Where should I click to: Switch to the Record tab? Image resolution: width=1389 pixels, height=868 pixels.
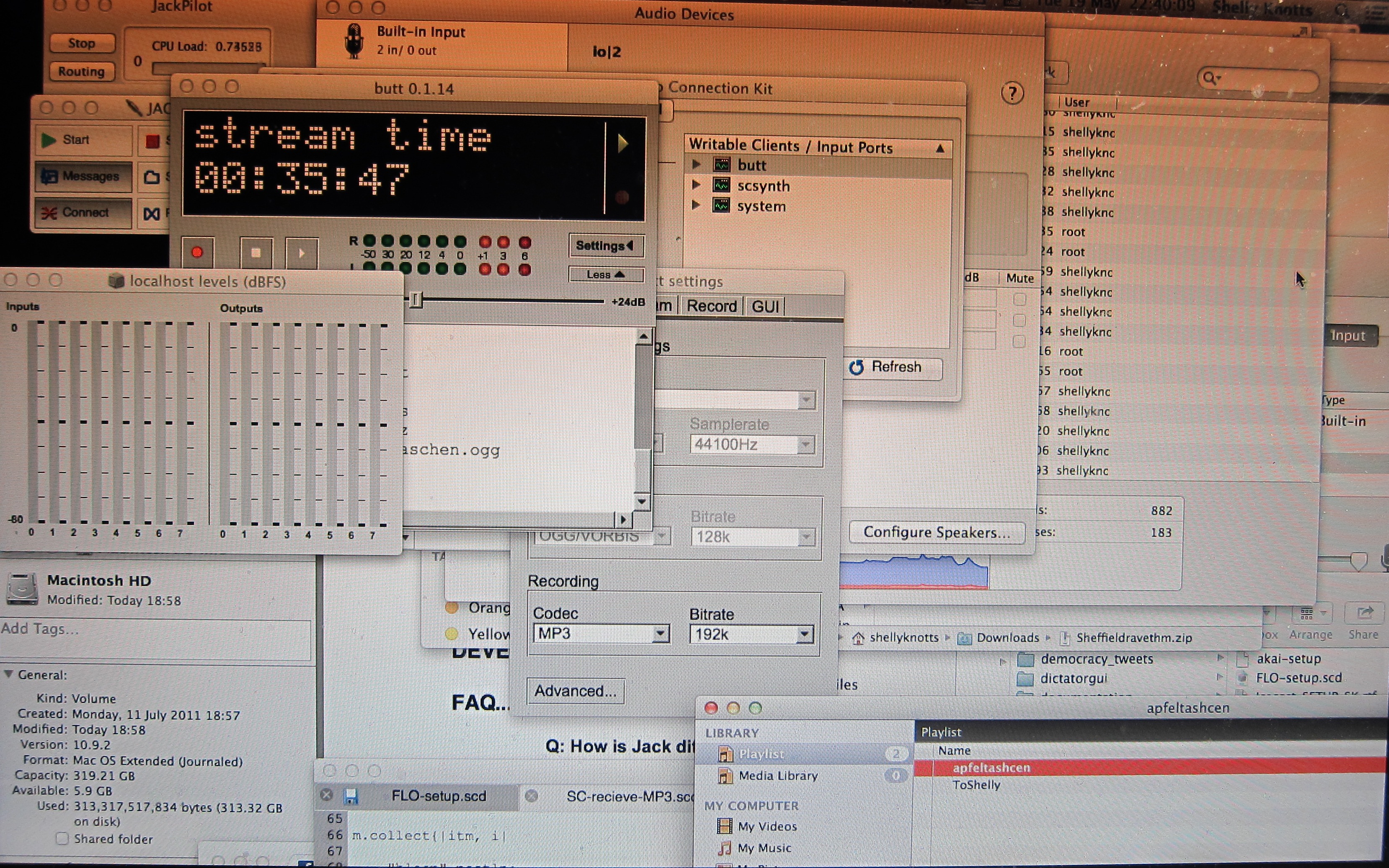click(x=711, y=306)
